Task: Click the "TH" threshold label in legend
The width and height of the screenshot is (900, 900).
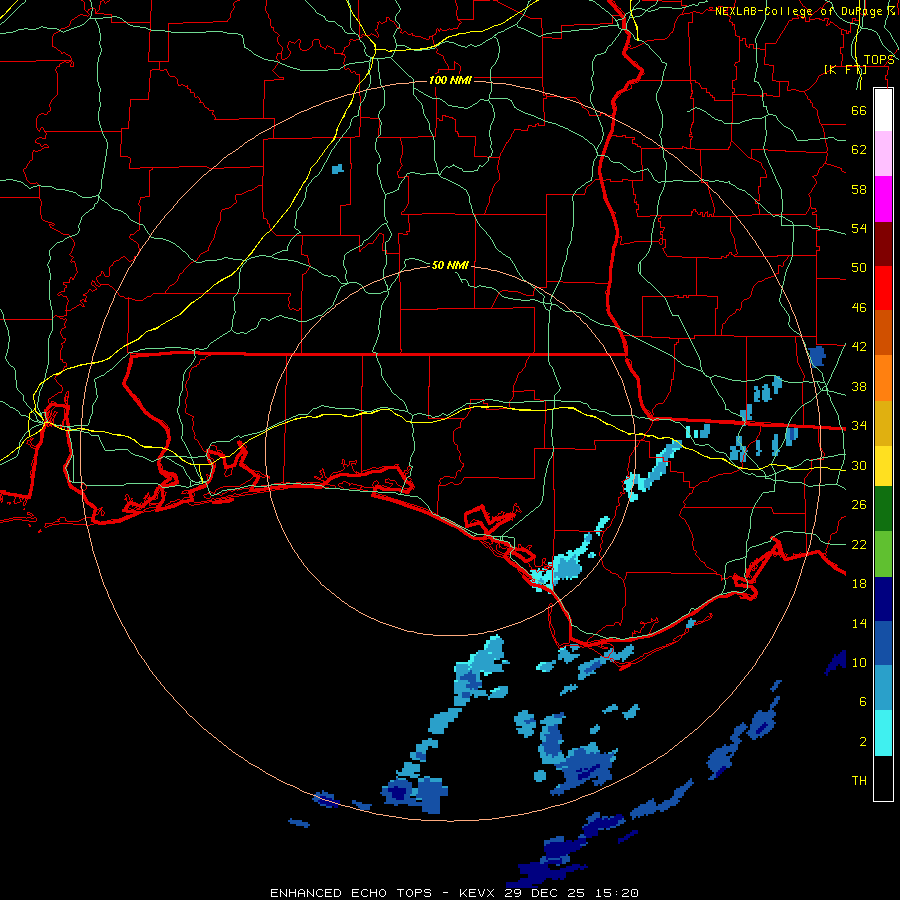Action: tap(859, 781)
